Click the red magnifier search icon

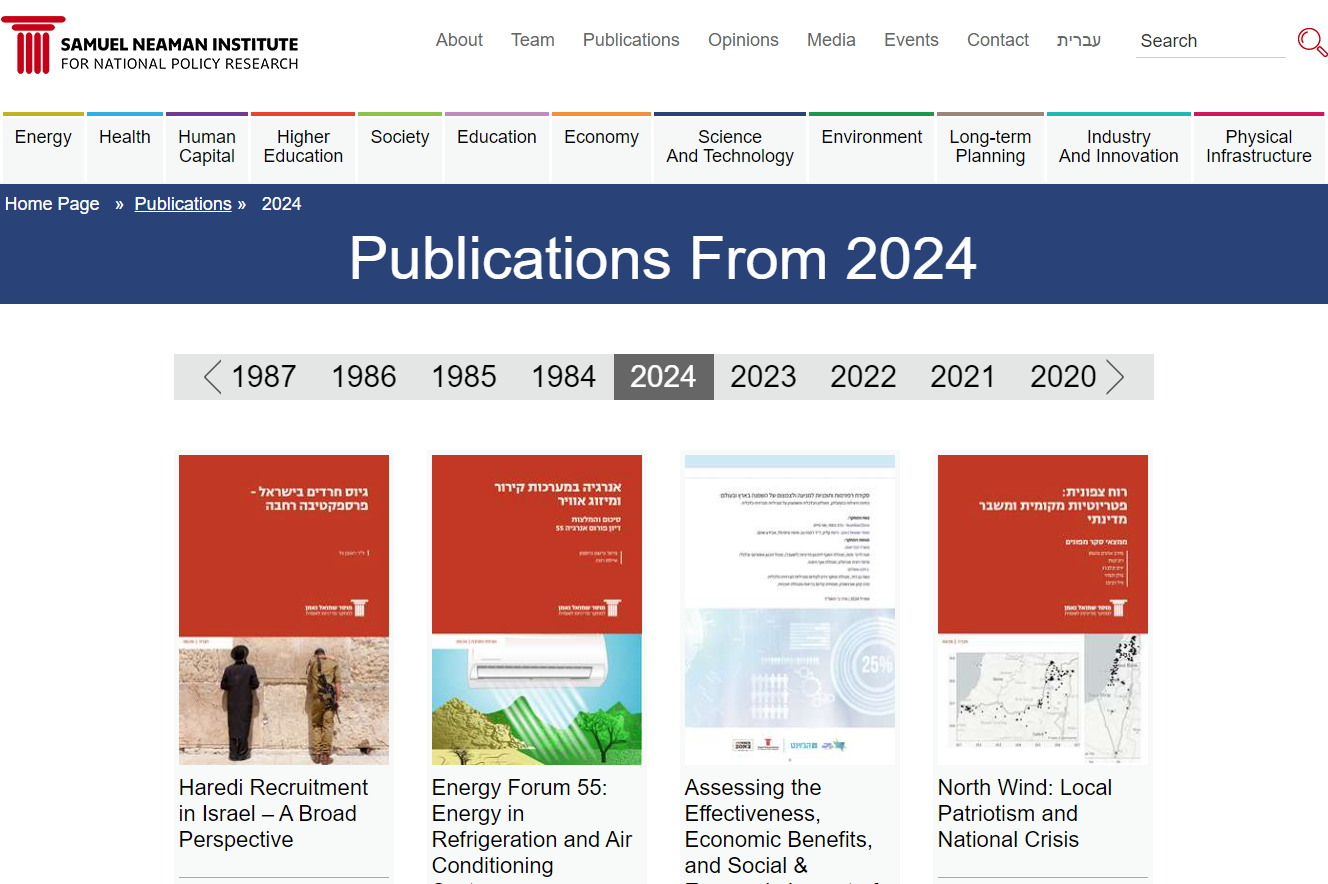1312,42
